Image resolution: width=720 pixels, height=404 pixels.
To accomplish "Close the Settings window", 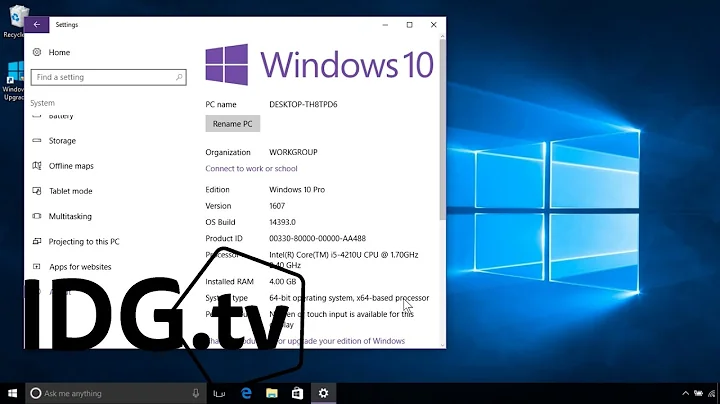I will (433, 25).
